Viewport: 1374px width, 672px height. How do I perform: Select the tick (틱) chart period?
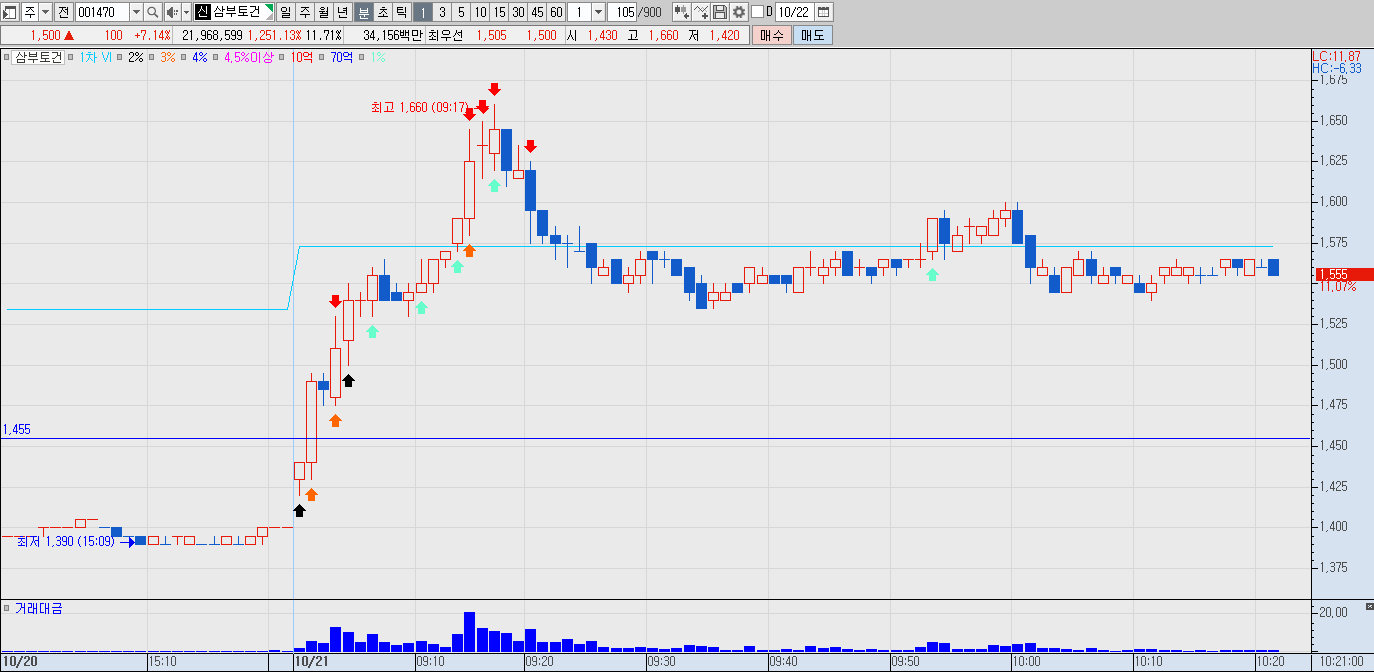[401, 12]
